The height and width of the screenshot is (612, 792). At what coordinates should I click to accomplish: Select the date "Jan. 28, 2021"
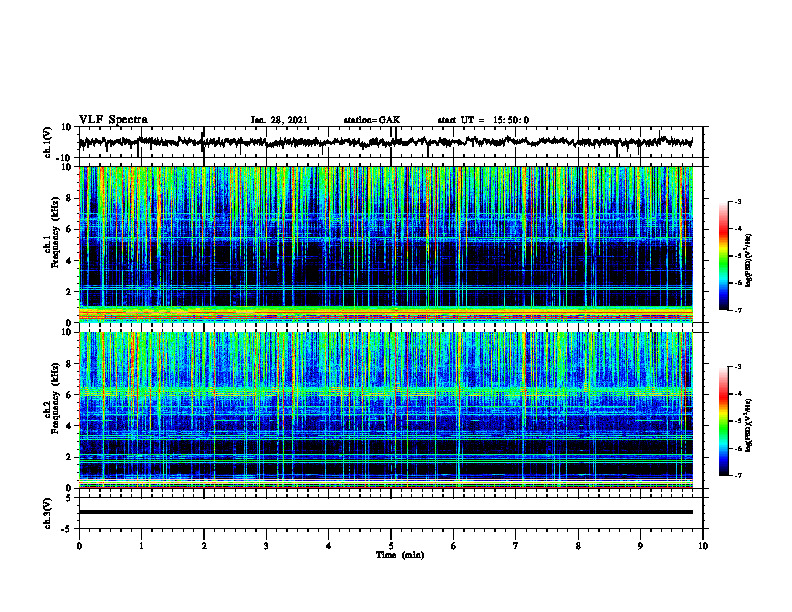pyautogui.click(x=279, y=120)
